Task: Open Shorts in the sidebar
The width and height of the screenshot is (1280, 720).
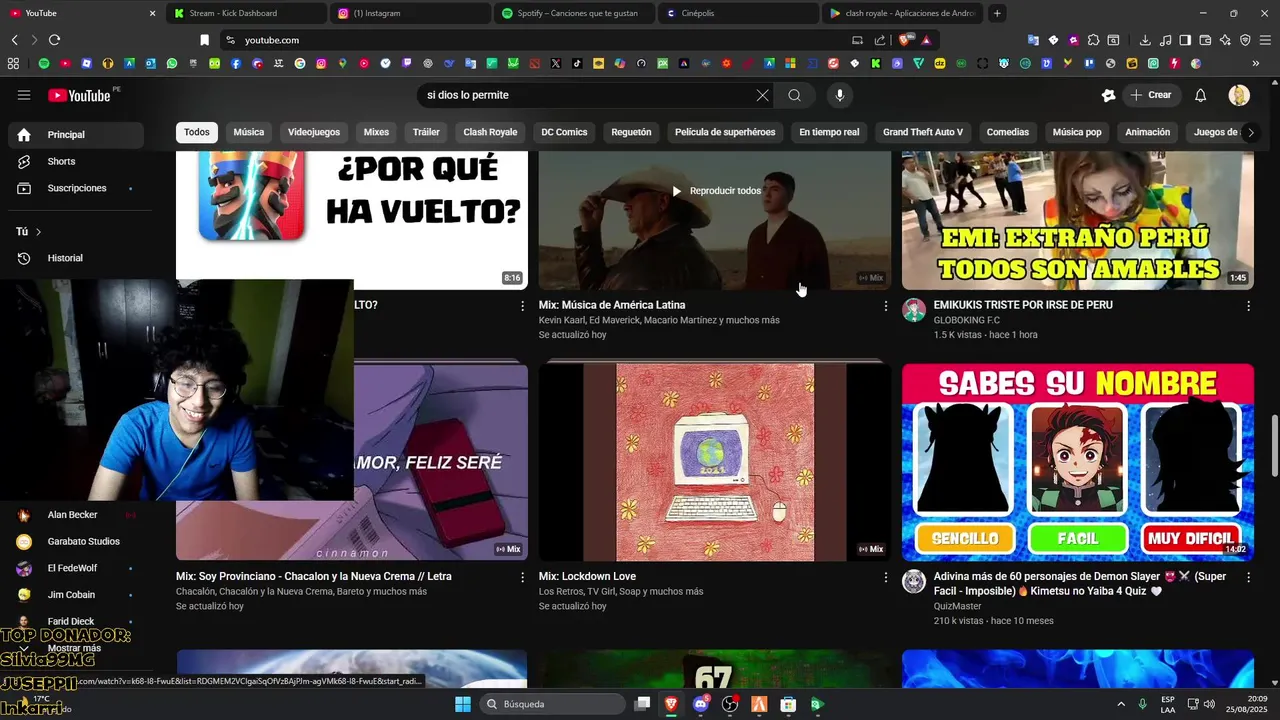Action: pos(76,161)
